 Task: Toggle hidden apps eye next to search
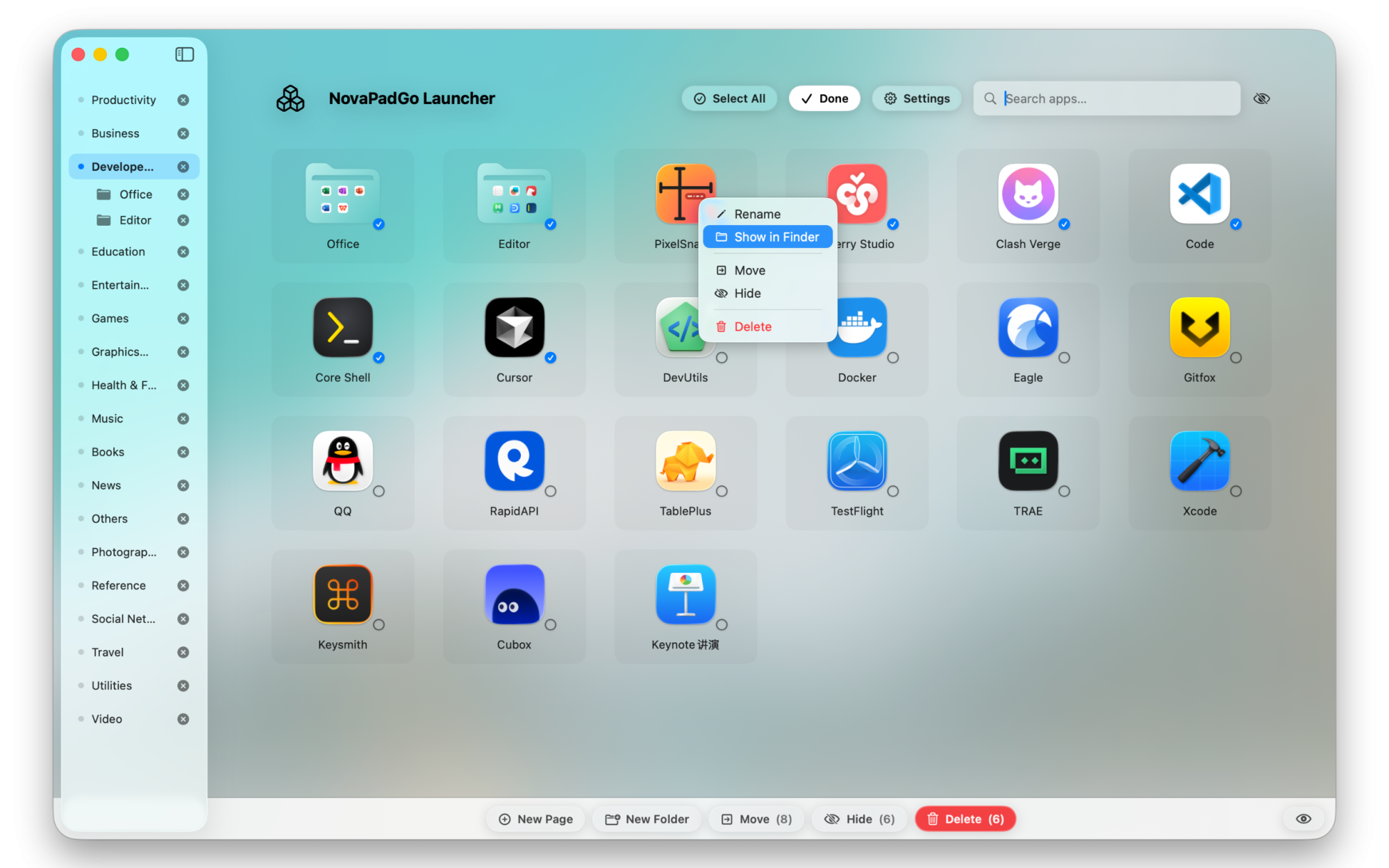(1261, 99)
